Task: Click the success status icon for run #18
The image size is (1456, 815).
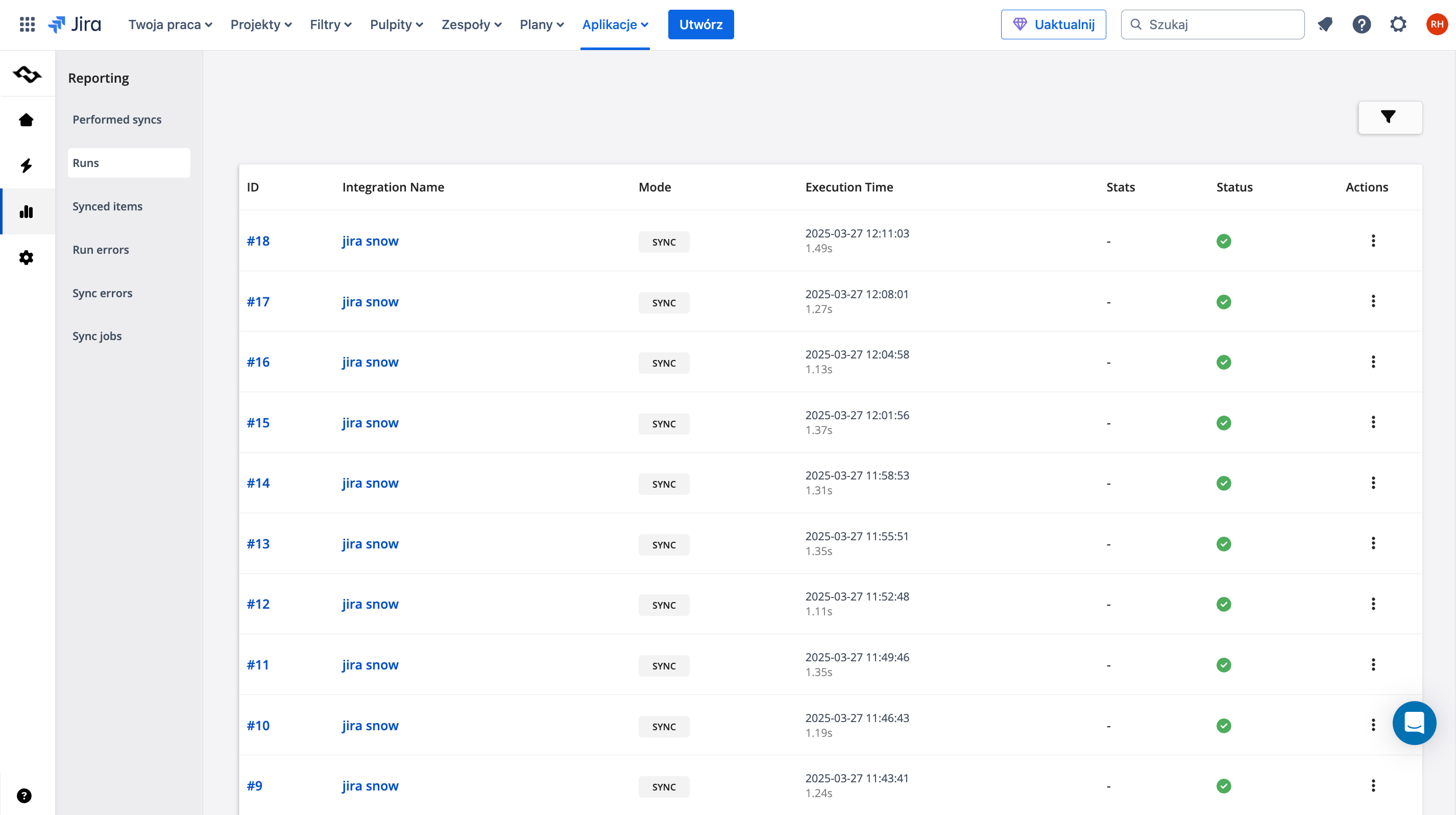Action: point(1224,242)
